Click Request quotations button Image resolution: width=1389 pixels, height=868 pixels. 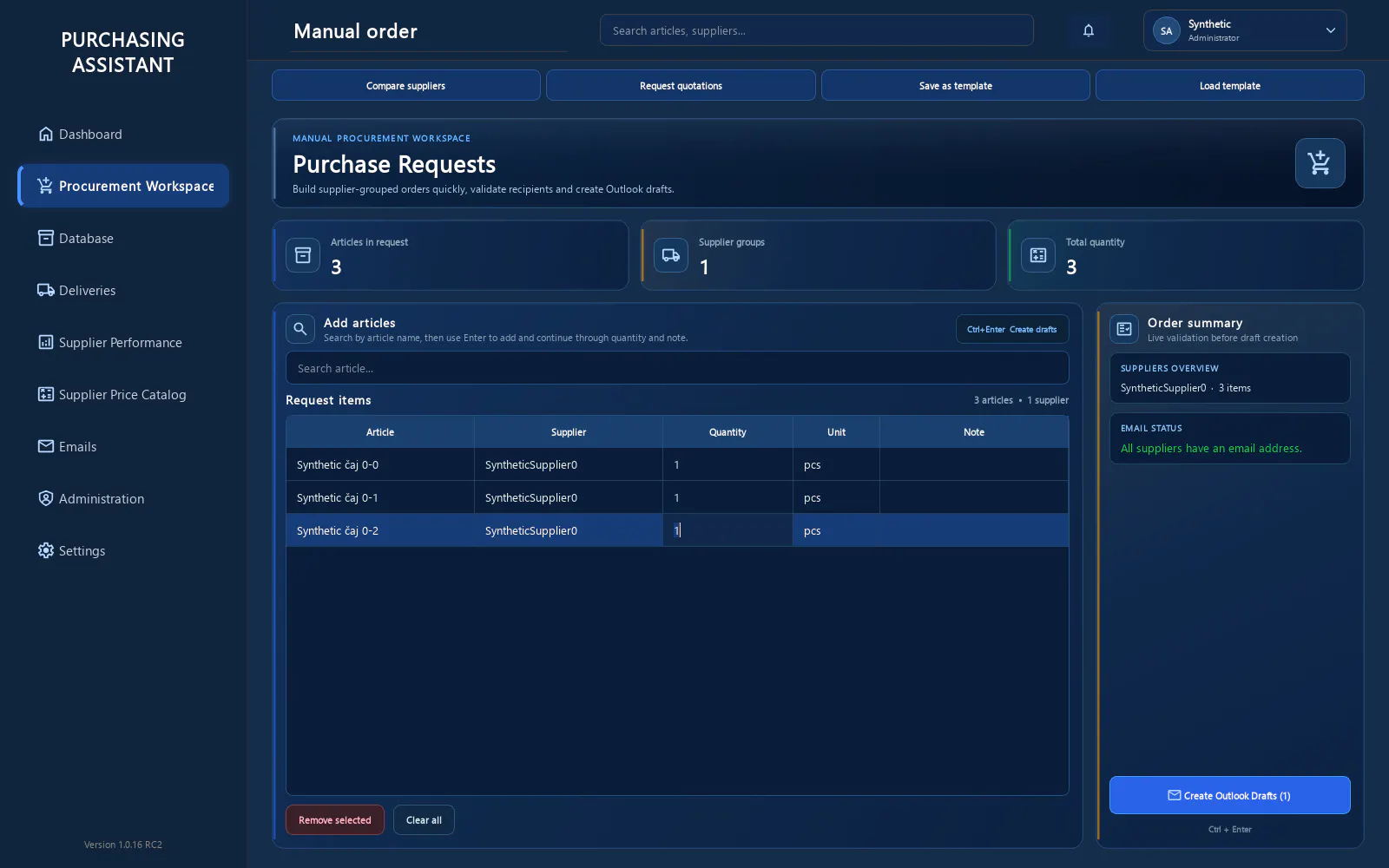[x=681, y=85]
